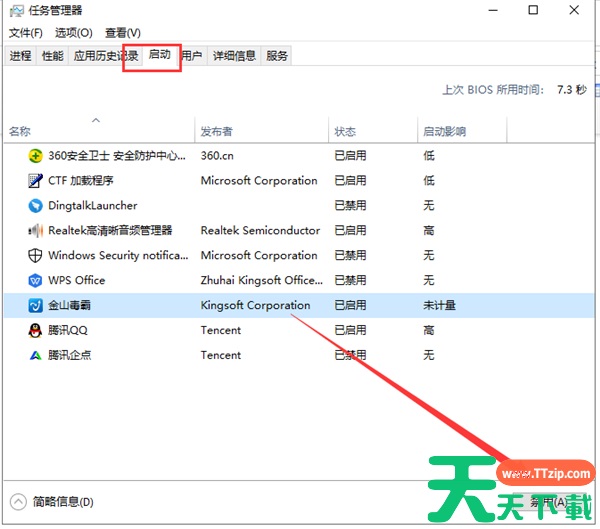Click the DingtalkLauncher icon

[36, 206]
